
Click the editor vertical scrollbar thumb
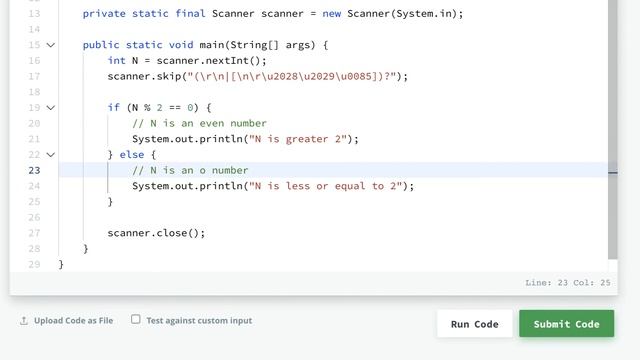tap(613, 129)
